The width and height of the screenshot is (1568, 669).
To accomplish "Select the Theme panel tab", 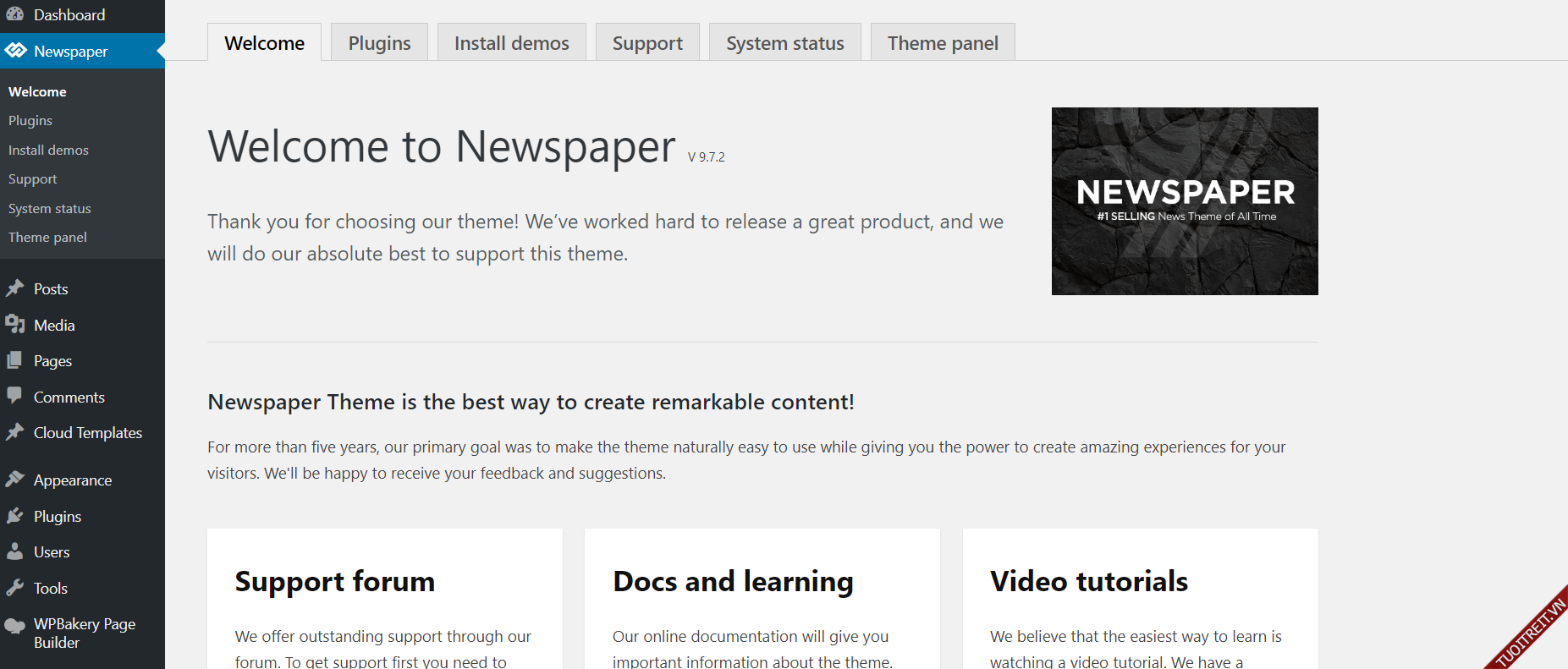I will (942, 43).
